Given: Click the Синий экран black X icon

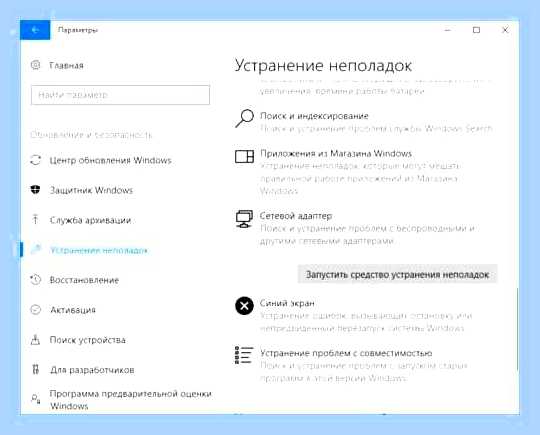Looking at the screenshot, I should [245, 306].
